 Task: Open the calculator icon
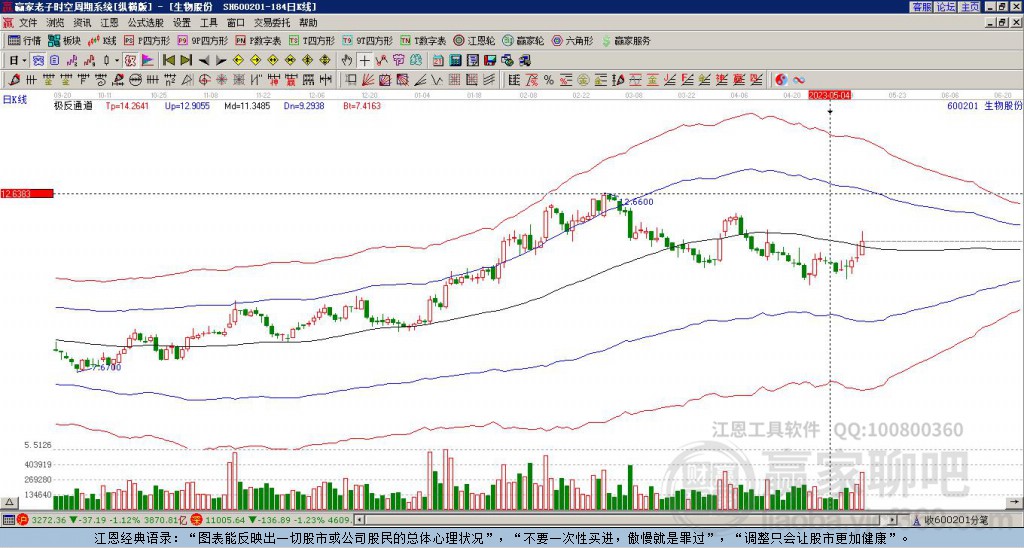(x=456, y=61)
